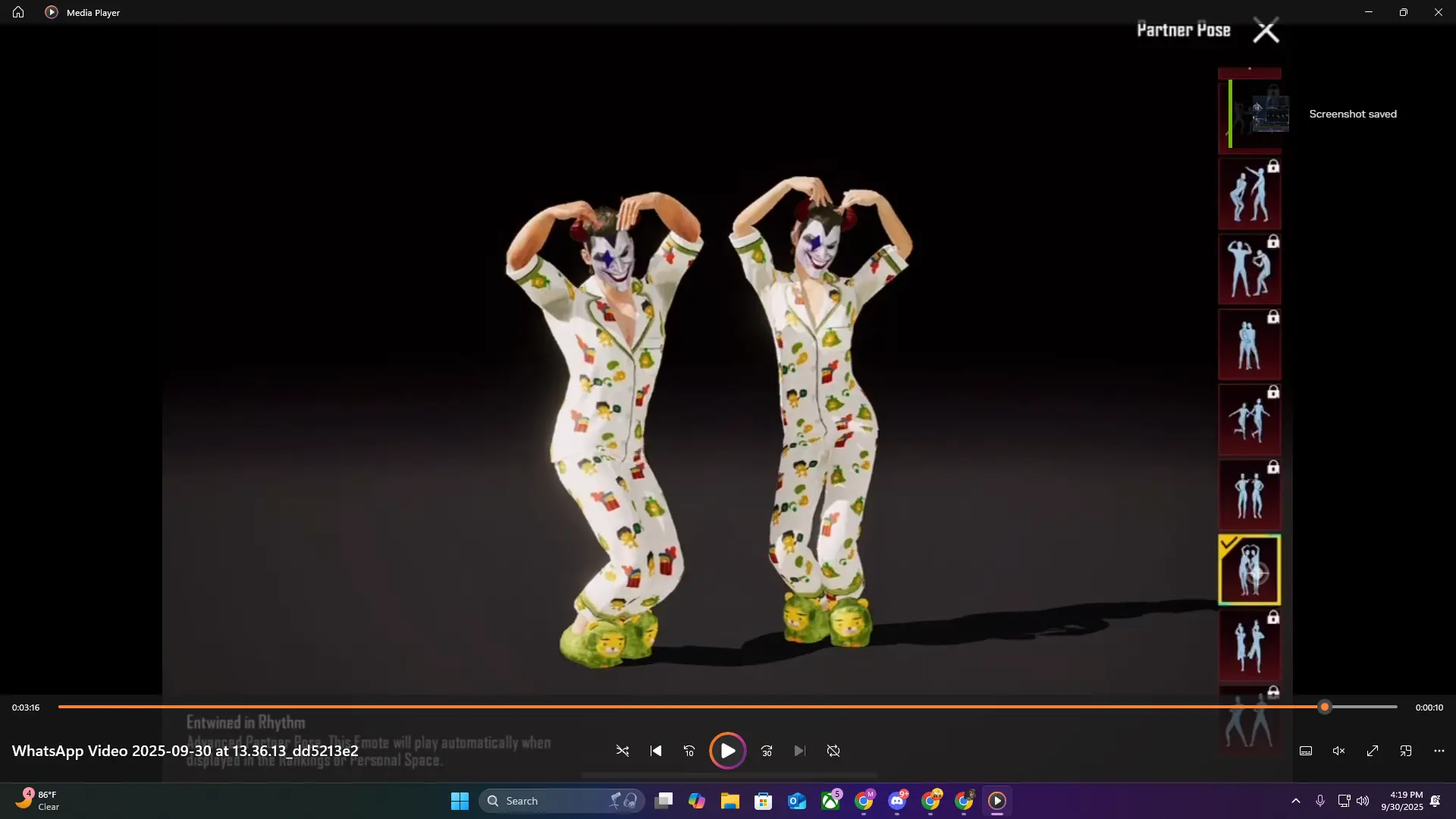Switch to mini player view
This screenshot has width=1456, height=819.
(x=1406, y=751)
